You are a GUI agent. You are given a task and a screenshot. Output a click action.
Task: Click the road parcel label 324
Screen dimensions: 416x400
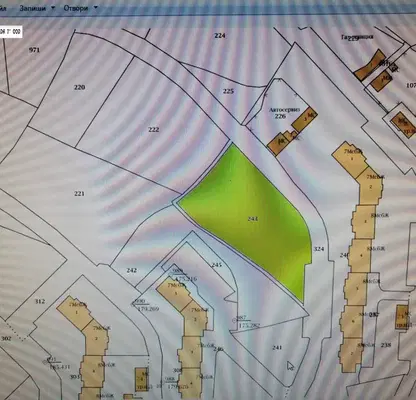click(319, 249)
